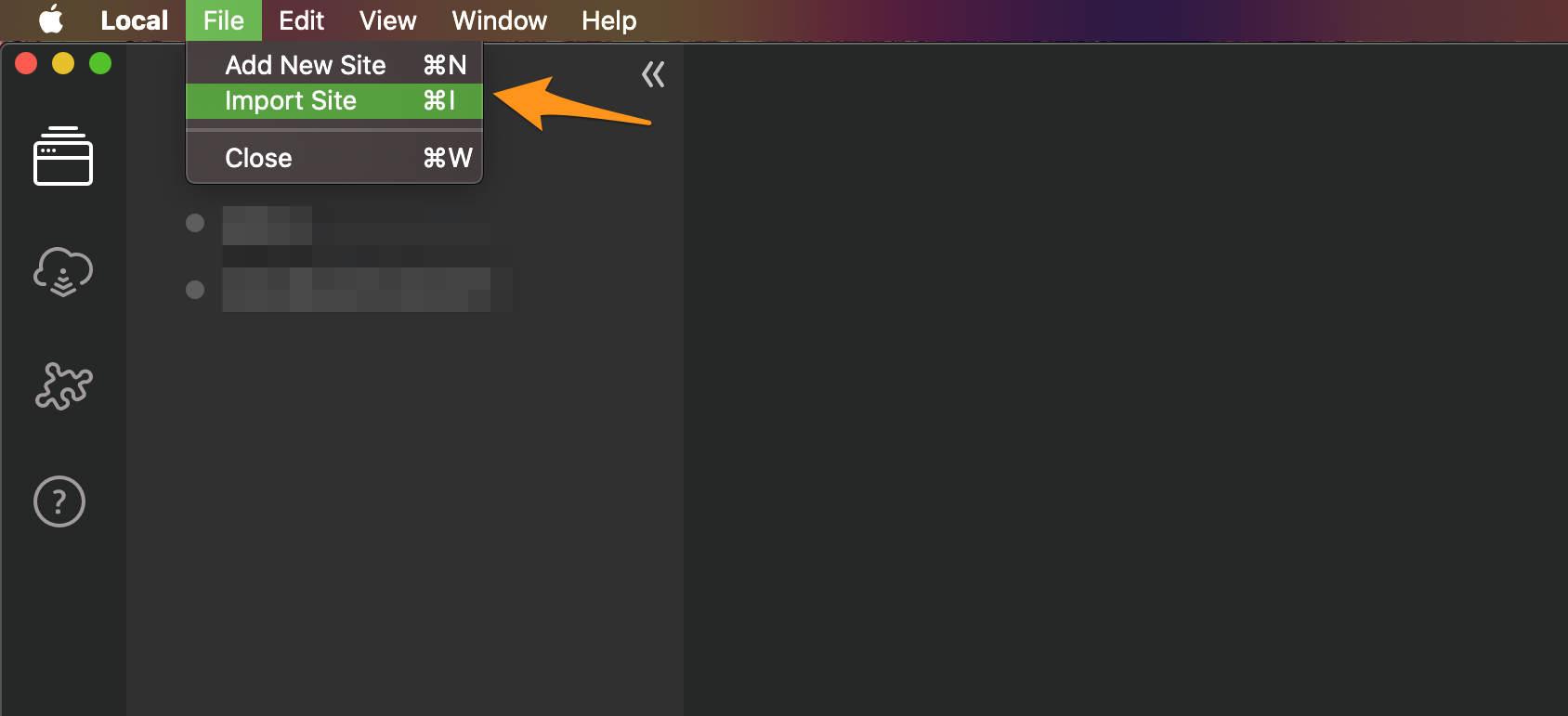Image resolution: width=1568 pixels, height=716 pixels.
Task: Open the Edit menu
Action: coord(302,20)
